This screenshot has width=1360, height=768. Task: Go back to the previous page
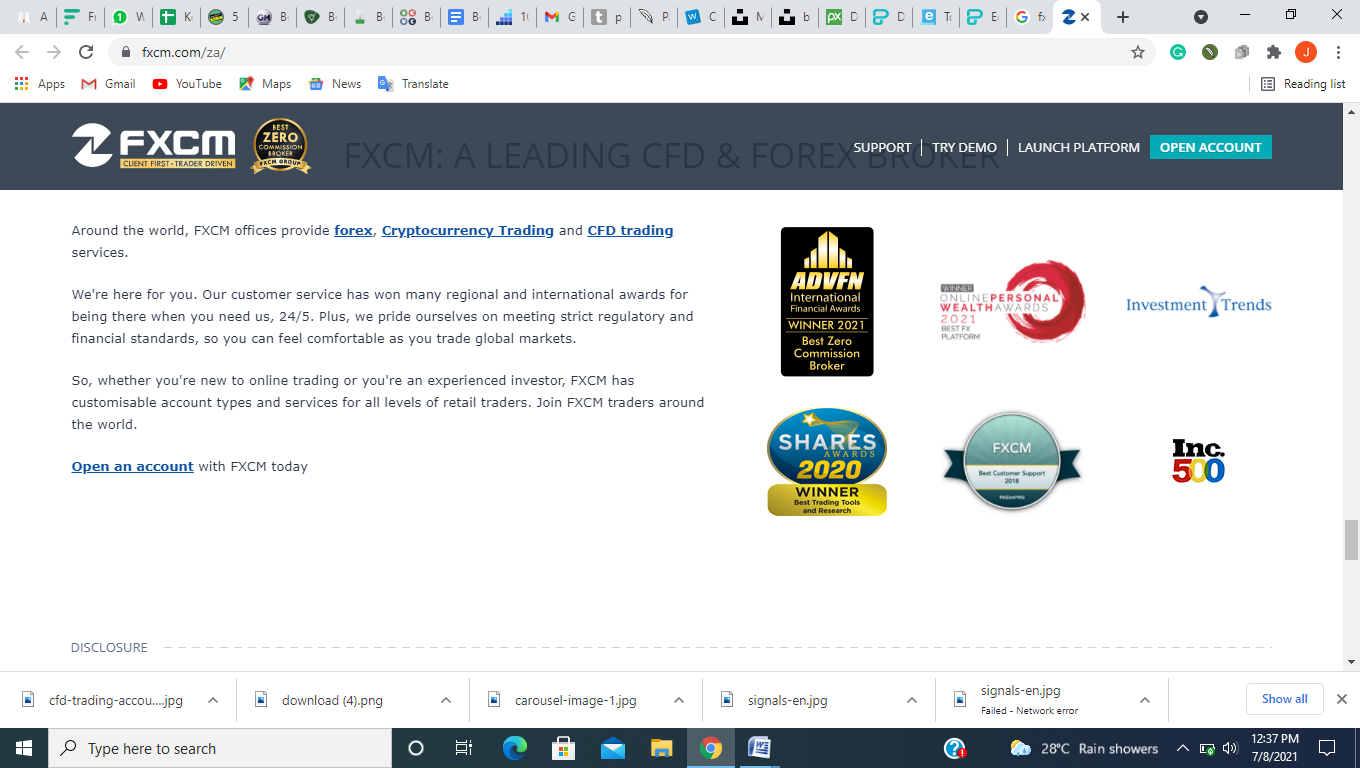coord(22,52)
